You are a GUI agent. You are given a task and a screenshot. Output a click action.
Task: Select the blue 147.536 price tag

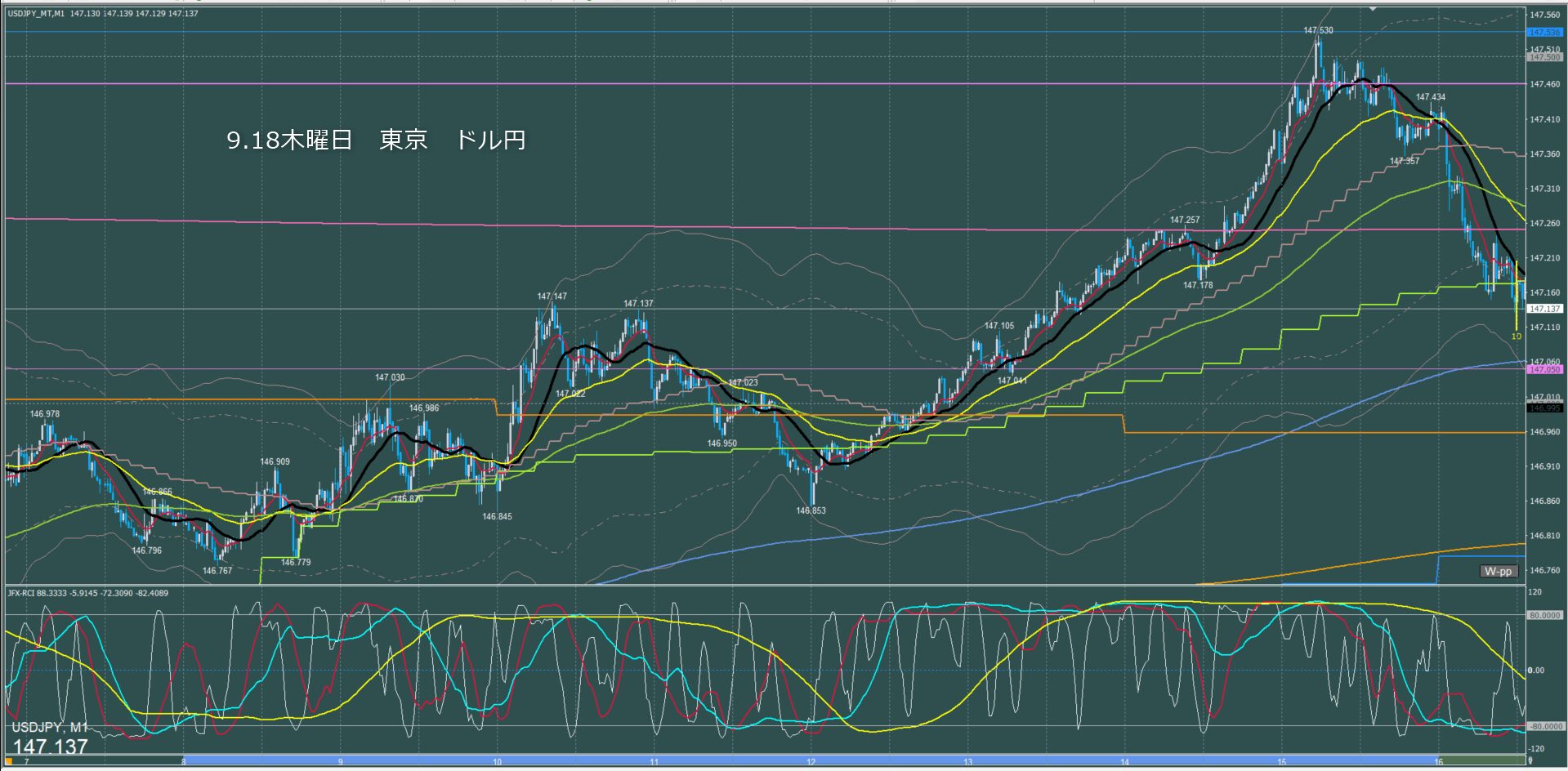pos(1543,33)
